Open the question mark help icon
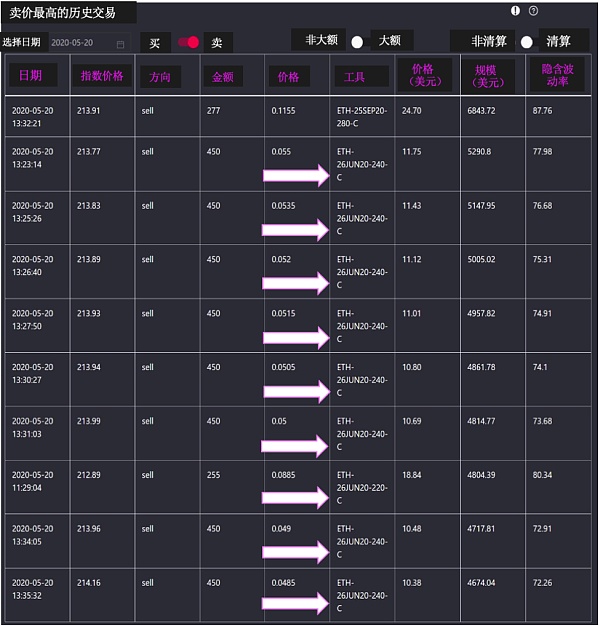Image resolution: width=600 pixels, height=626 pixels. pos(534,11)
